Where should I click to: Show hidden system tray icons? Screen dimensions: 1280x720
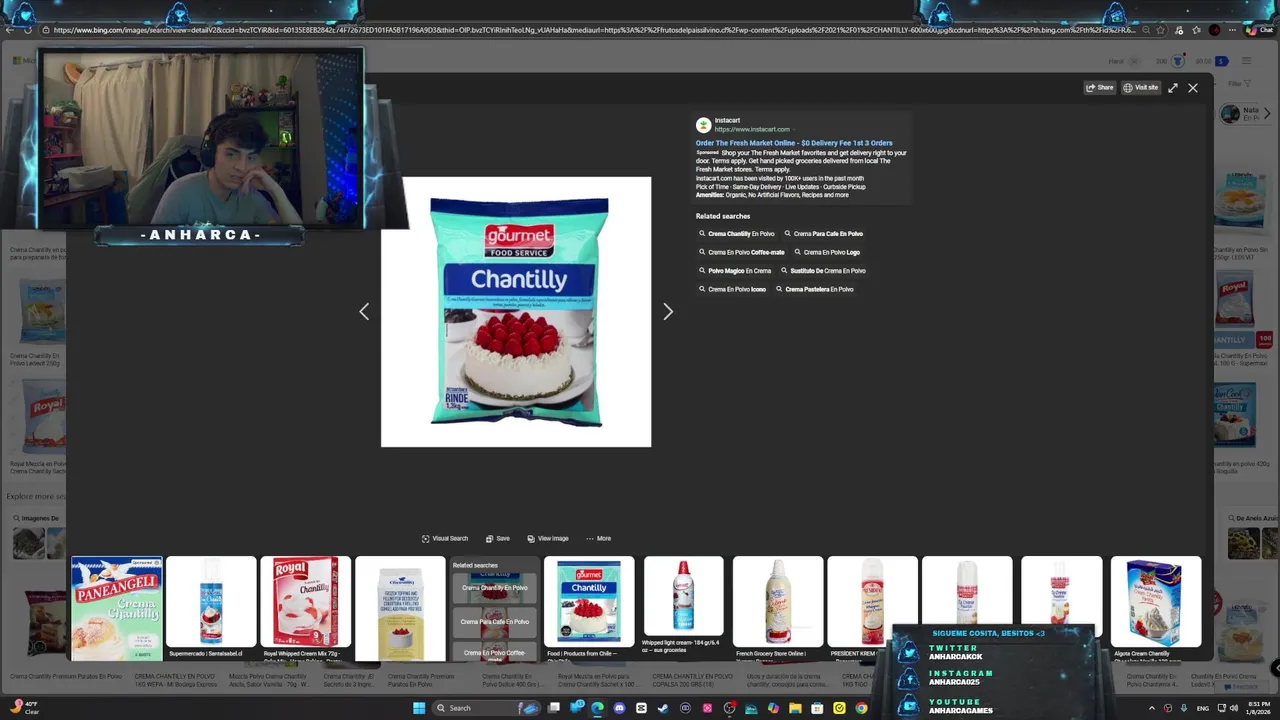click(x=1151, y=708)
